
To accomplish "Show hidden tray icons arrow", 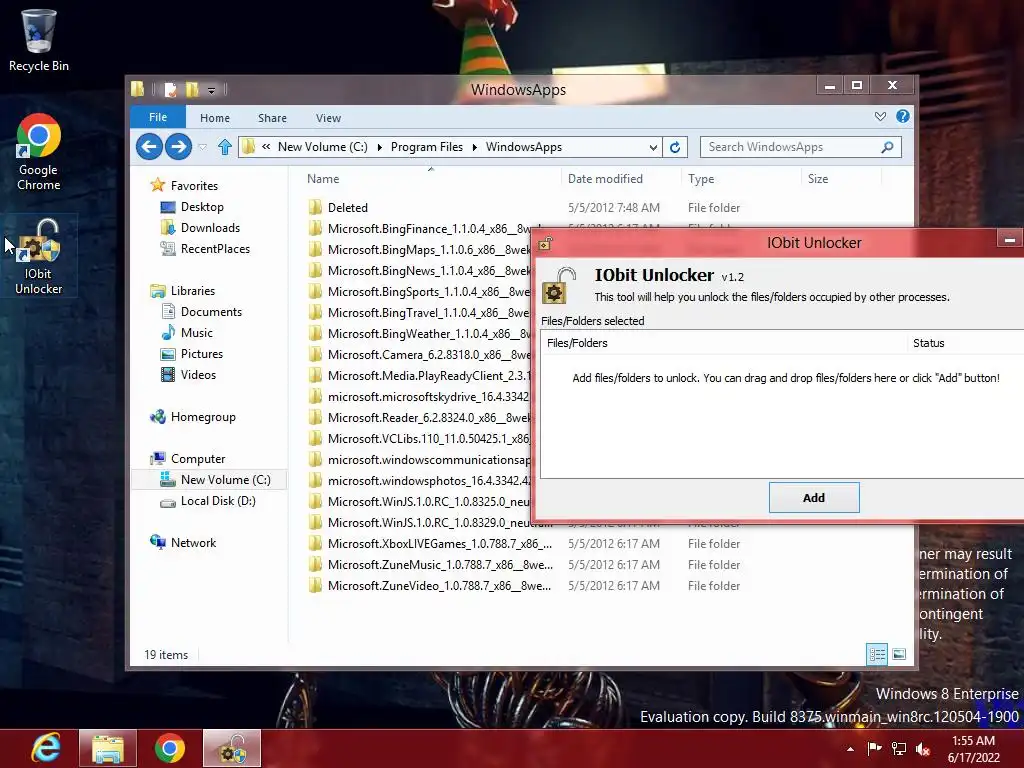I will pos(850,749).
